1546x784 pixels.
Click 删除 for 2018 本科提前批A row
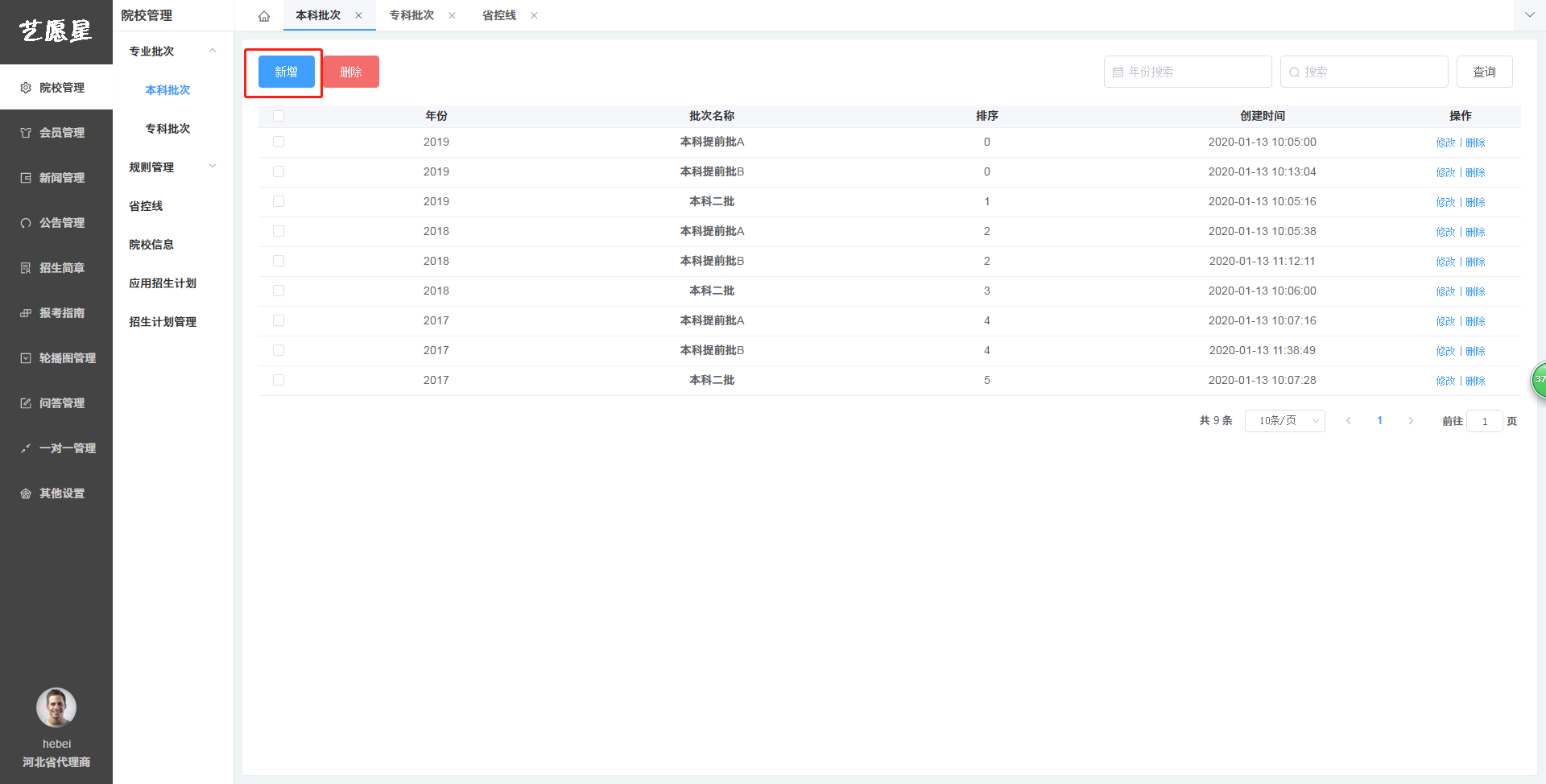pyautogui.click(x=1475, y=232)
